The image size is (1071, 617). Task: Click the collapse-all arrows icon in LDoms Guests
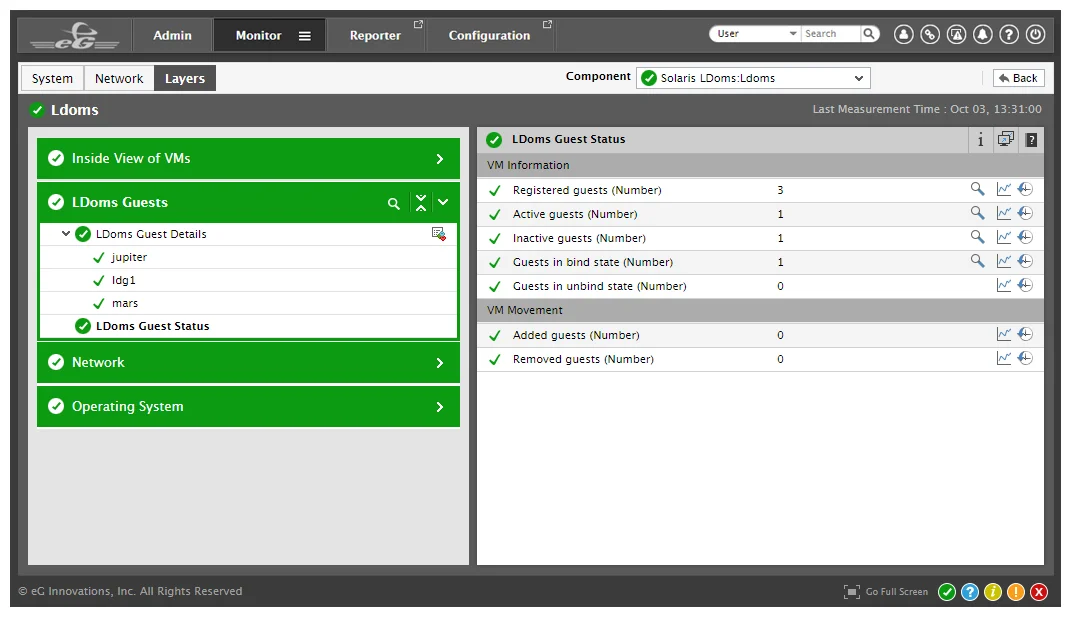tap(421, 202)
